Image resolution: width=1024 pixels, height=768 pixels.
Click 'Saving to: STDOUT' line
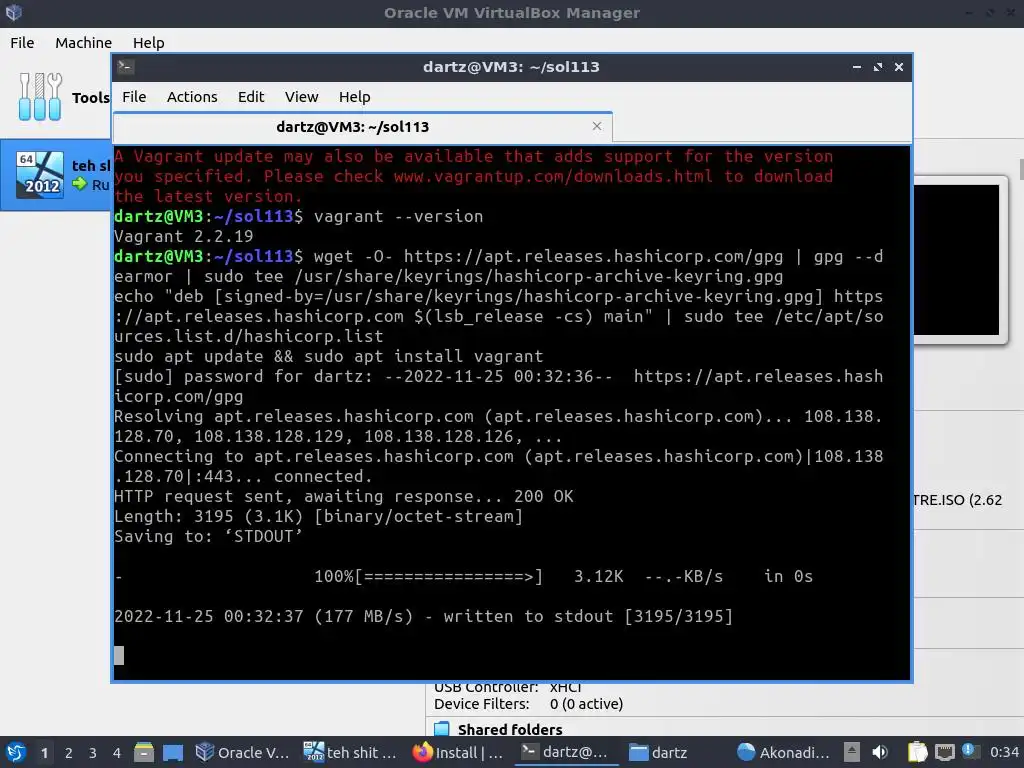coord(208,536)
